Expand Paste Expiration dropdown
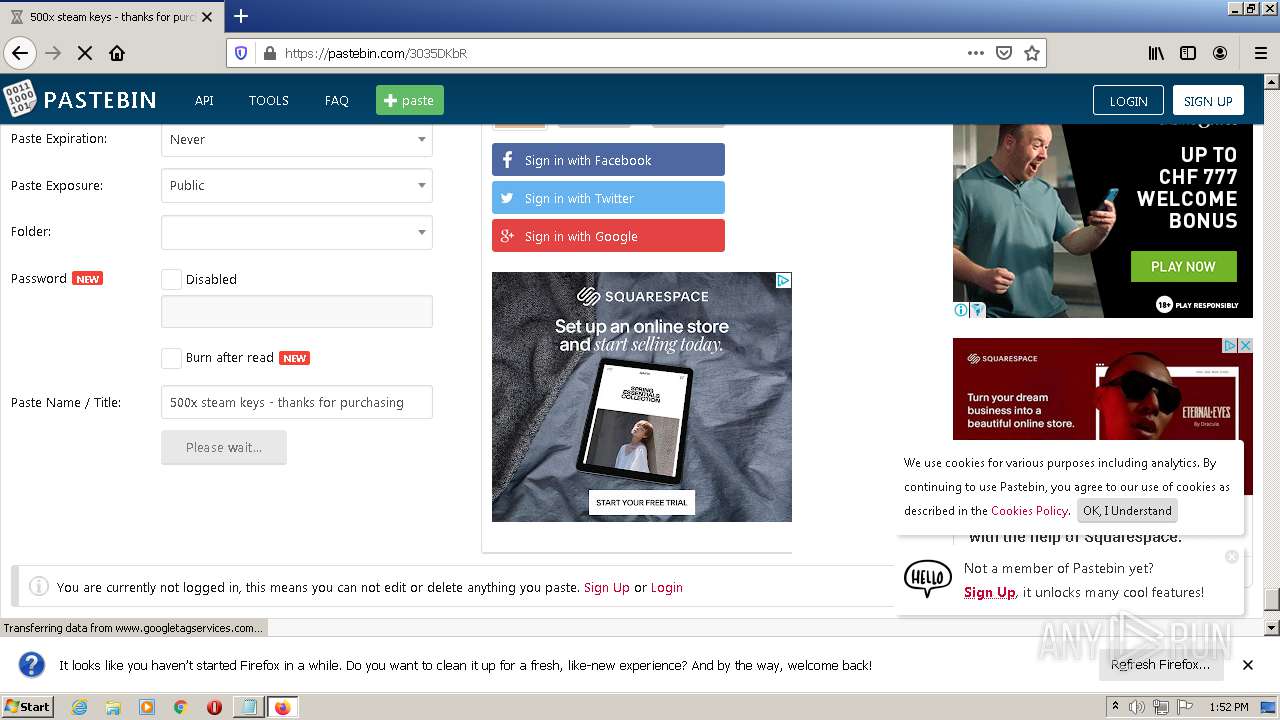This screenshot has height=720, width=1280. [297, 139]
